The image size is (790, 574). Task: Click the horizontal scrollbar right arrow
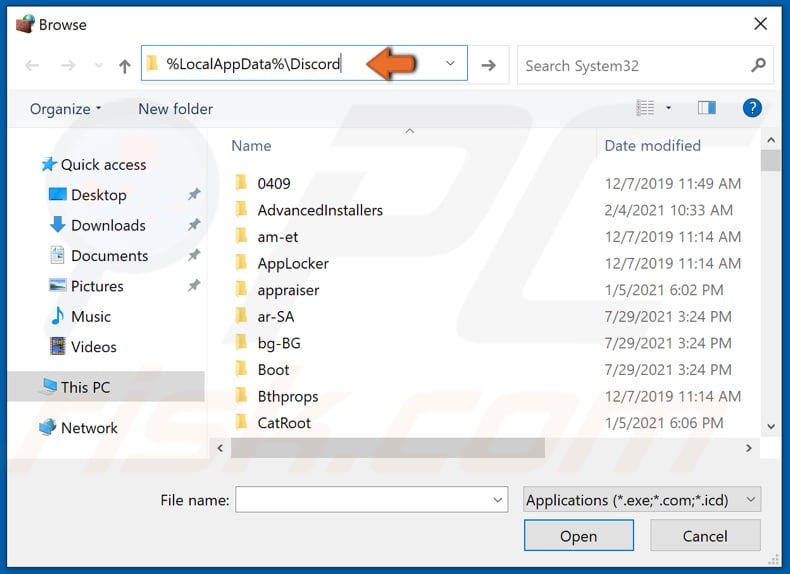pos(749,448)
